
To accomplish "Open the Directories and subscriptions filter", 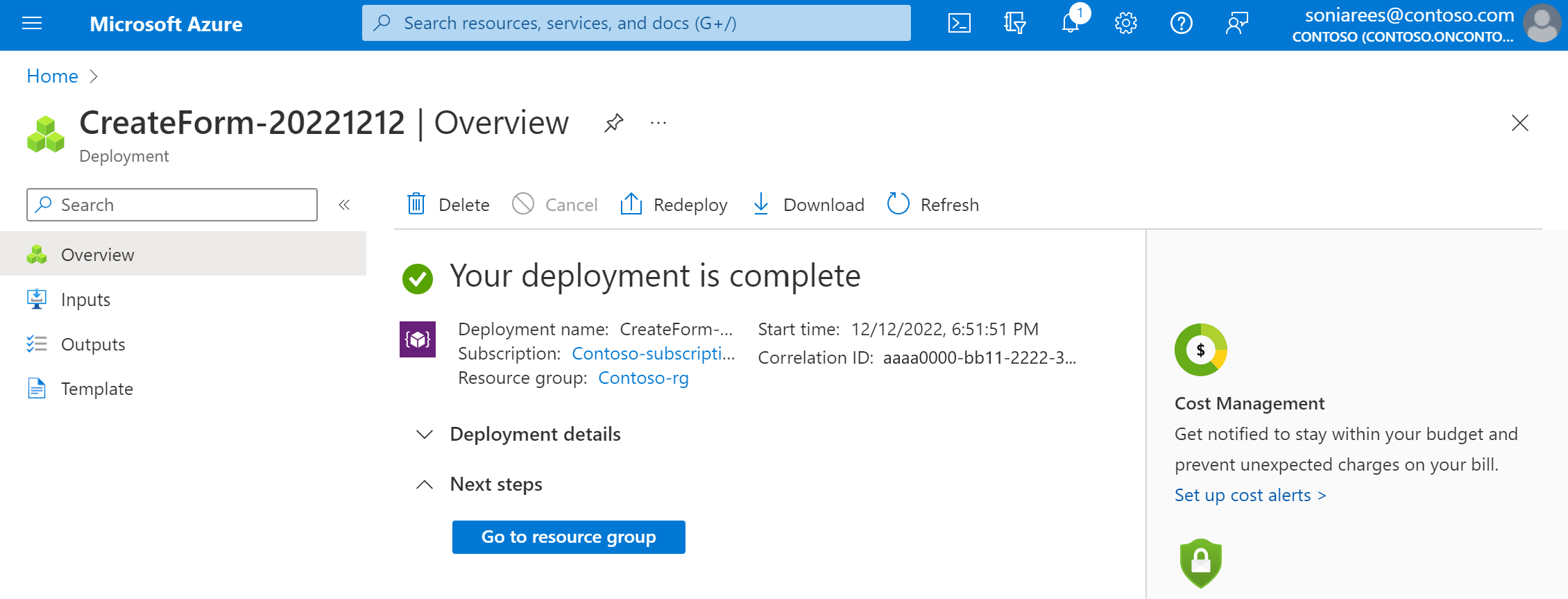I will tap(1014, 24).
